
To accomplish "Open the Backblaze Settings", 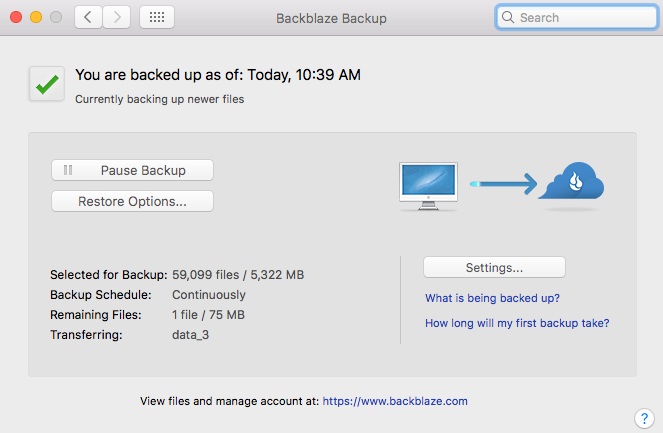I will coord(494,267).
